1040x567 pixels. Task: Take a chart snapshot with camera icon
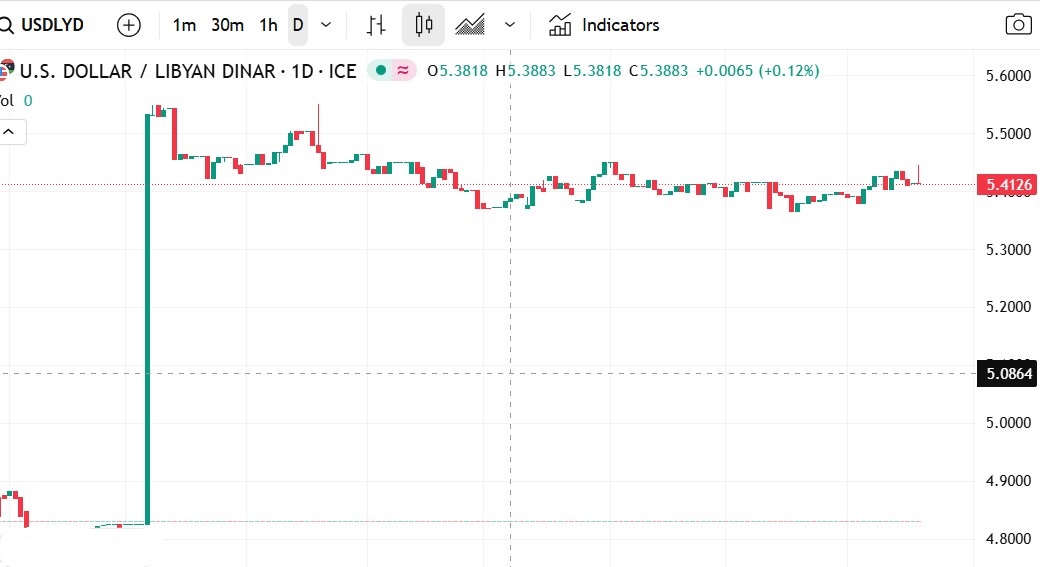1018,25
